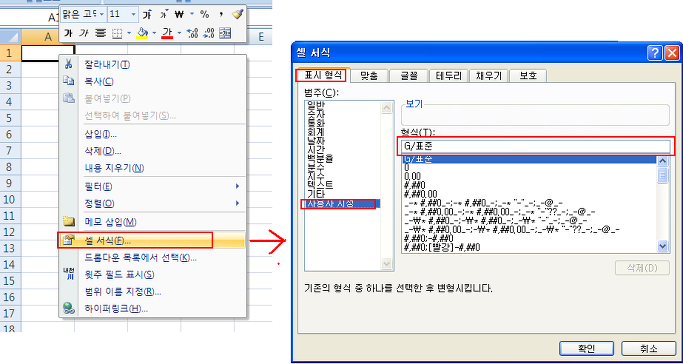Expand the 필터(E) submenu arrow
Viewport: 683px width, 364px height.
pyautogui.click(x=237, y=186)
